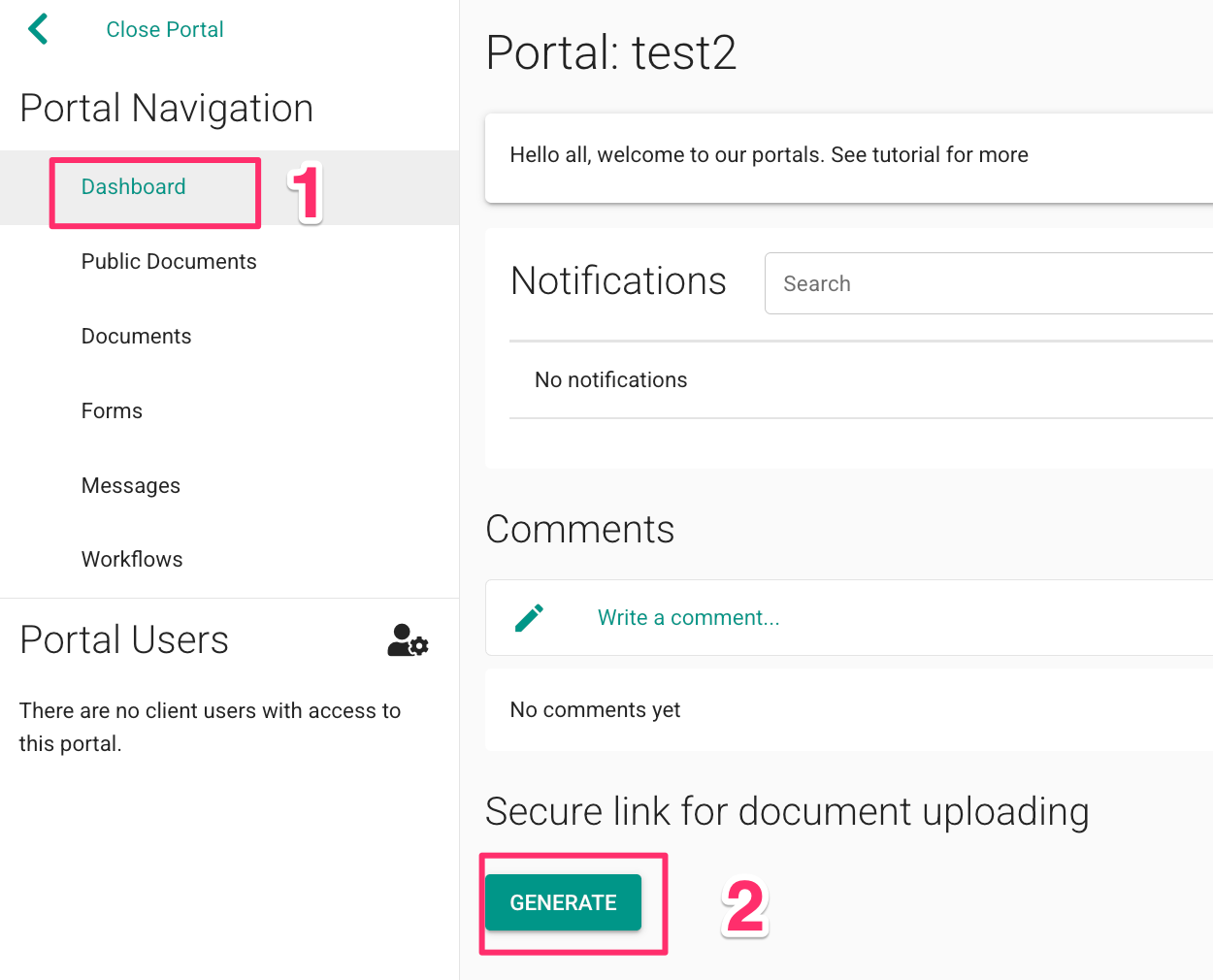Open the Workflows section
The image size is (1213, 980).
point(131,559)
